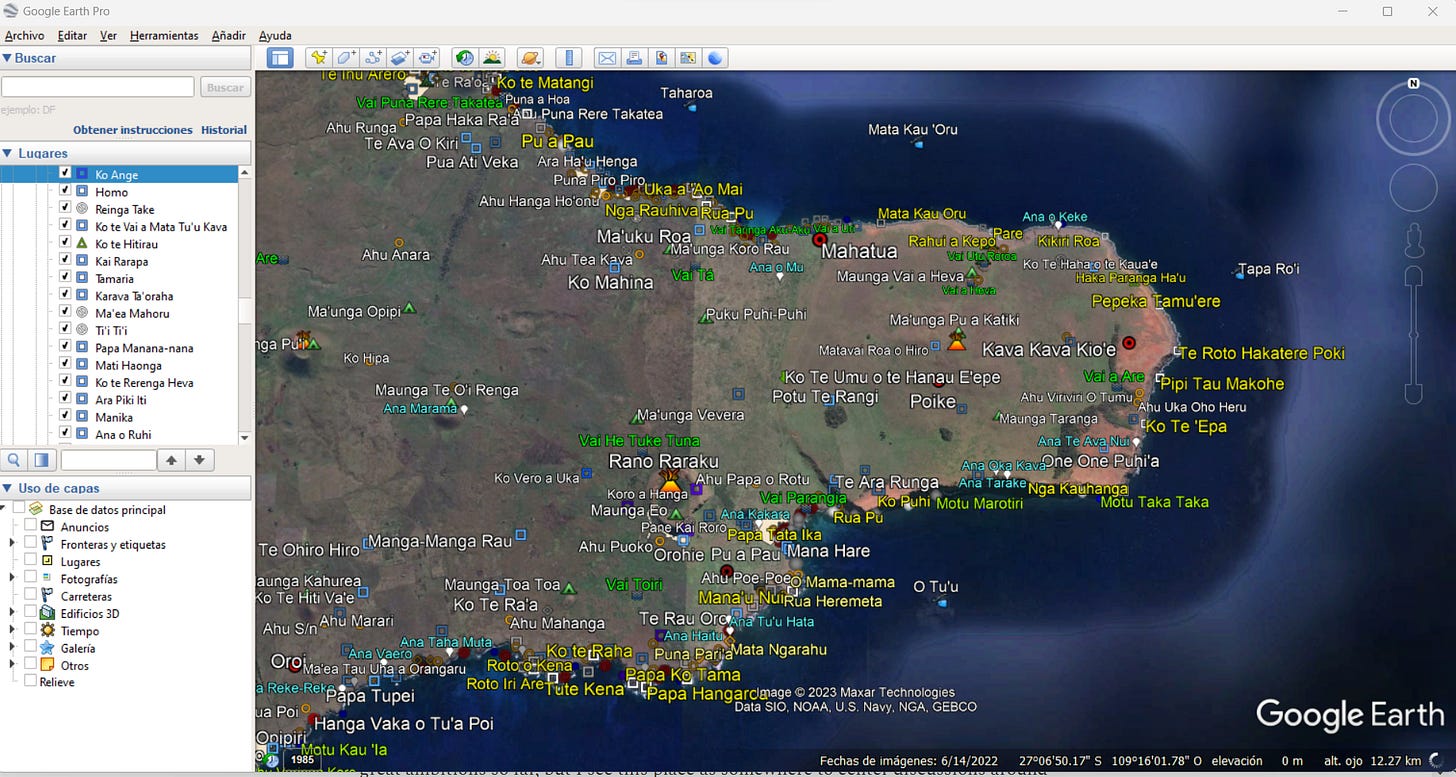Open the Añadir menu
This screenshot has height=777, width=1456.
coord(228,36)
